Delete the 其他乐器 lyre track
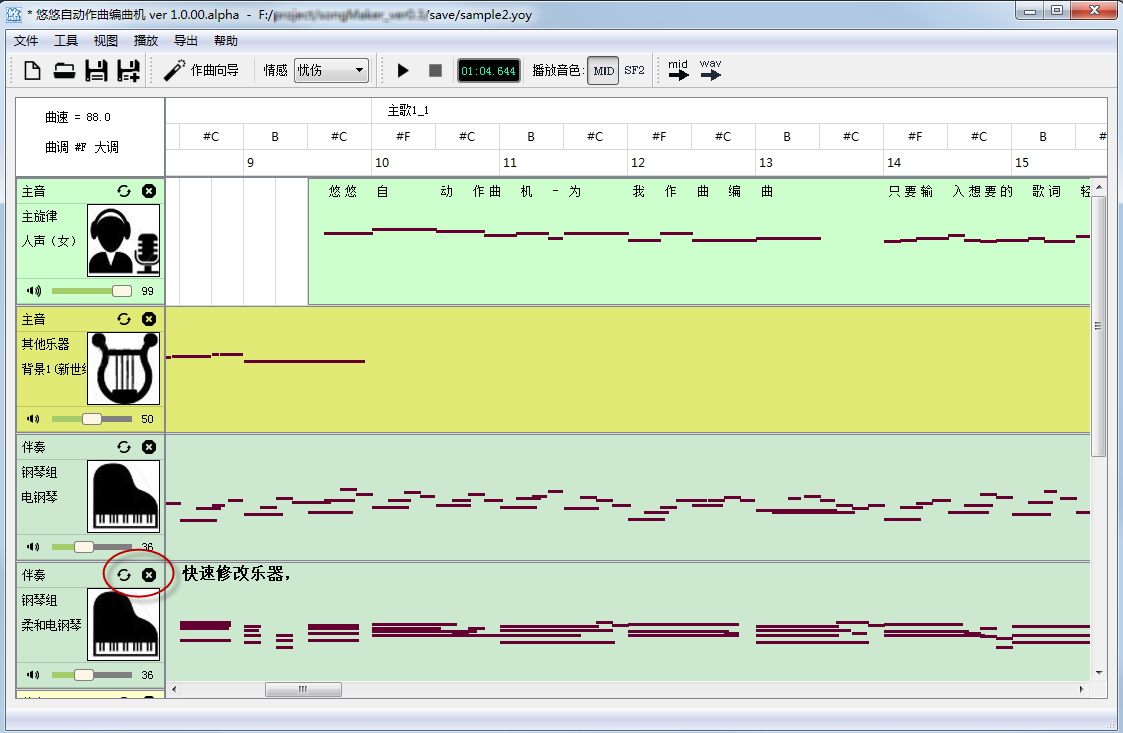 click(x=149, y=319)
